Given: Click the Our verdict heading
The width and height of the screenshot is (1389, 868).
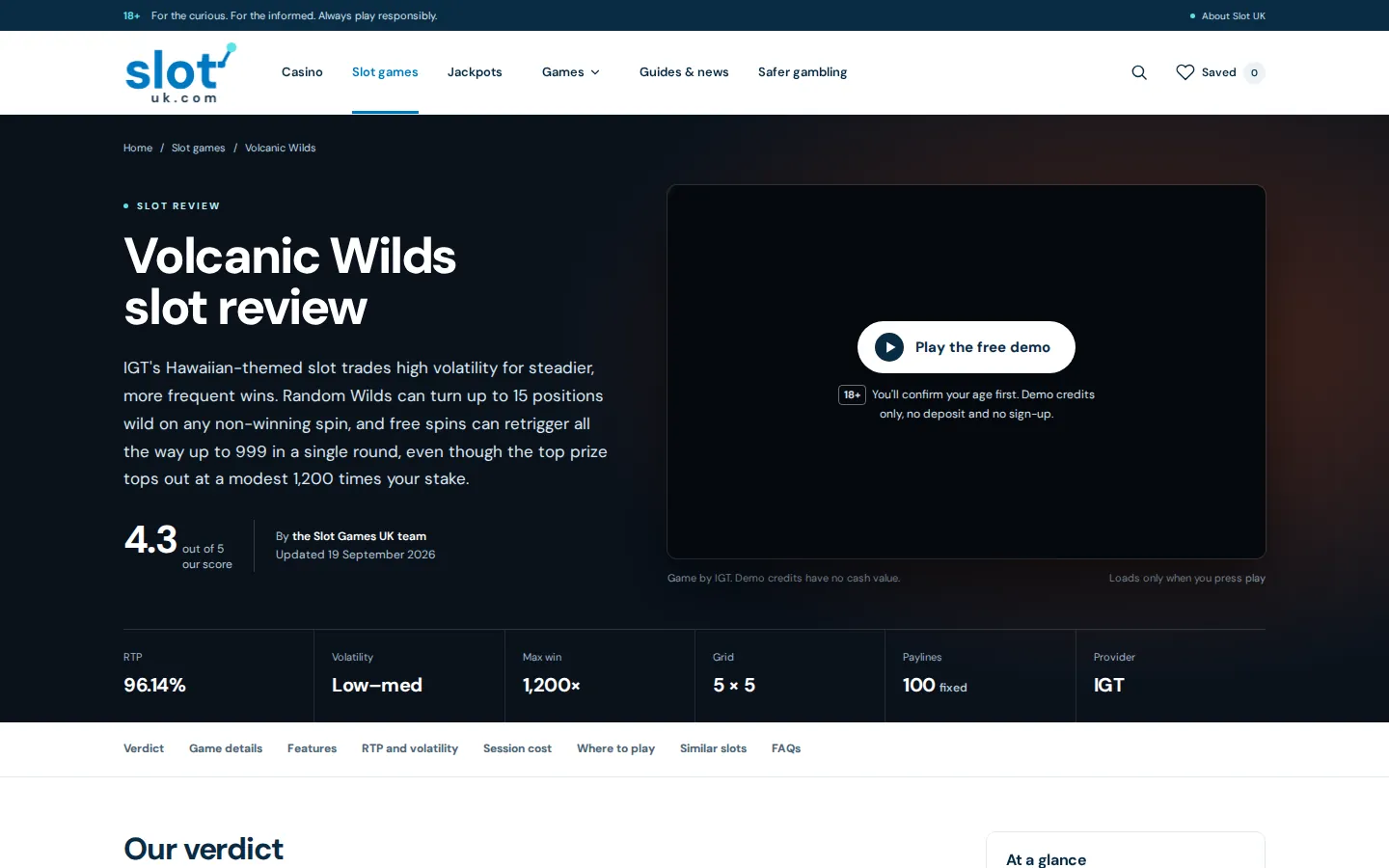Looking at the screenshot, I should pyautogui.click(x=204, y=849).
